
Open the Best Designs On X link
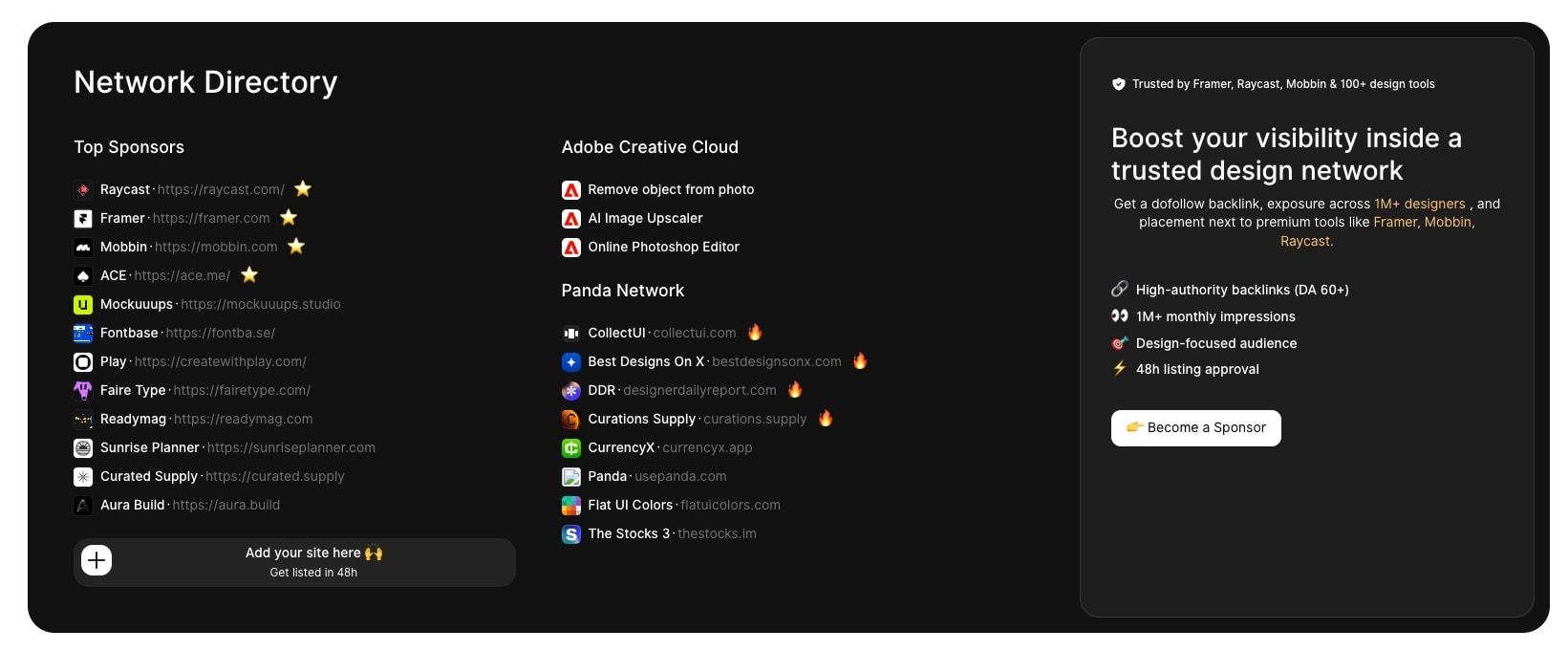coord(715,361)
